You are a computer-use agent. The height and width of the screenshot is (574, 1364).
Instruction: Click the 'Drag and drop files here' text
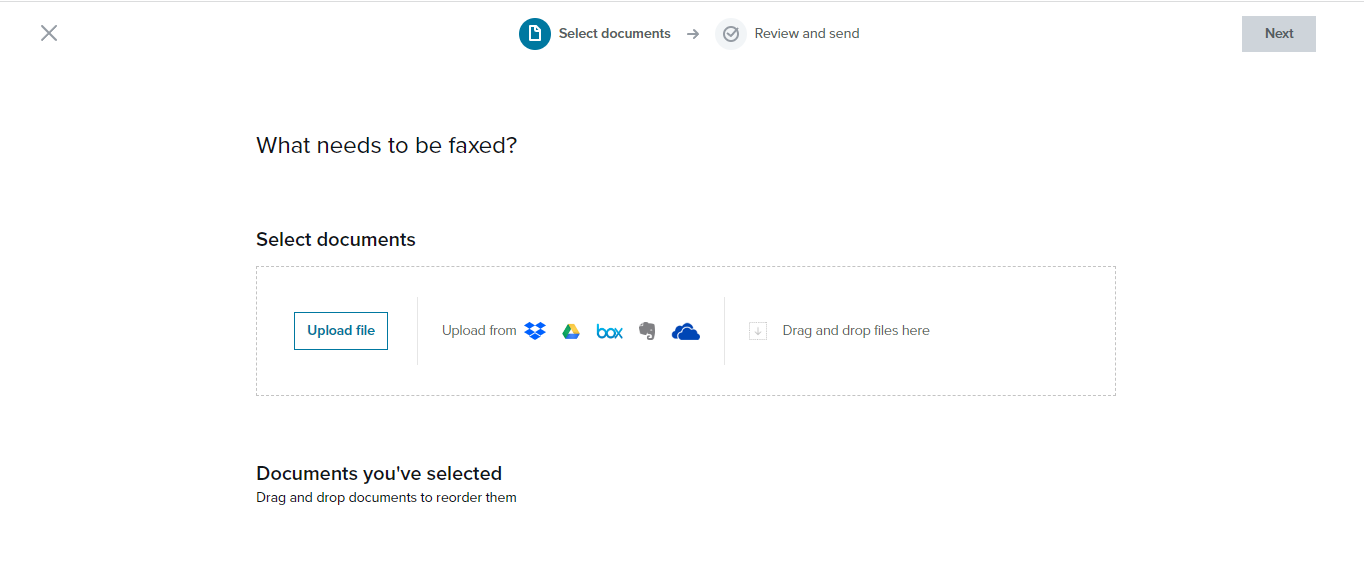coord(856,330)
